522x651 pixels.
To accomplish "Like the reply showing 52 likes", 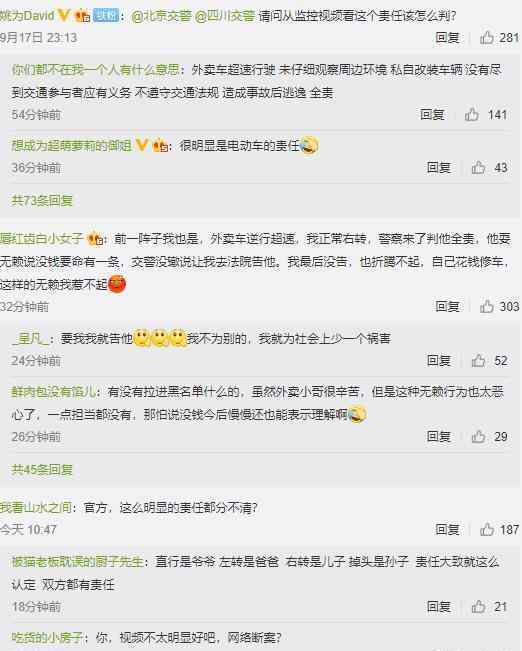I will (478, 360).
